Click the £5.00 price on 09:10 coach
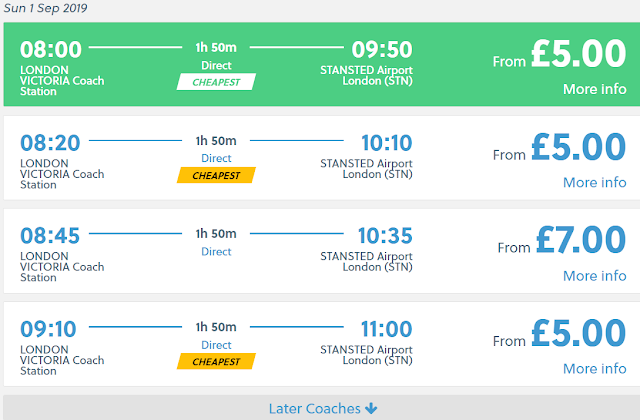640x420 pixels. [x=580, y=334]
